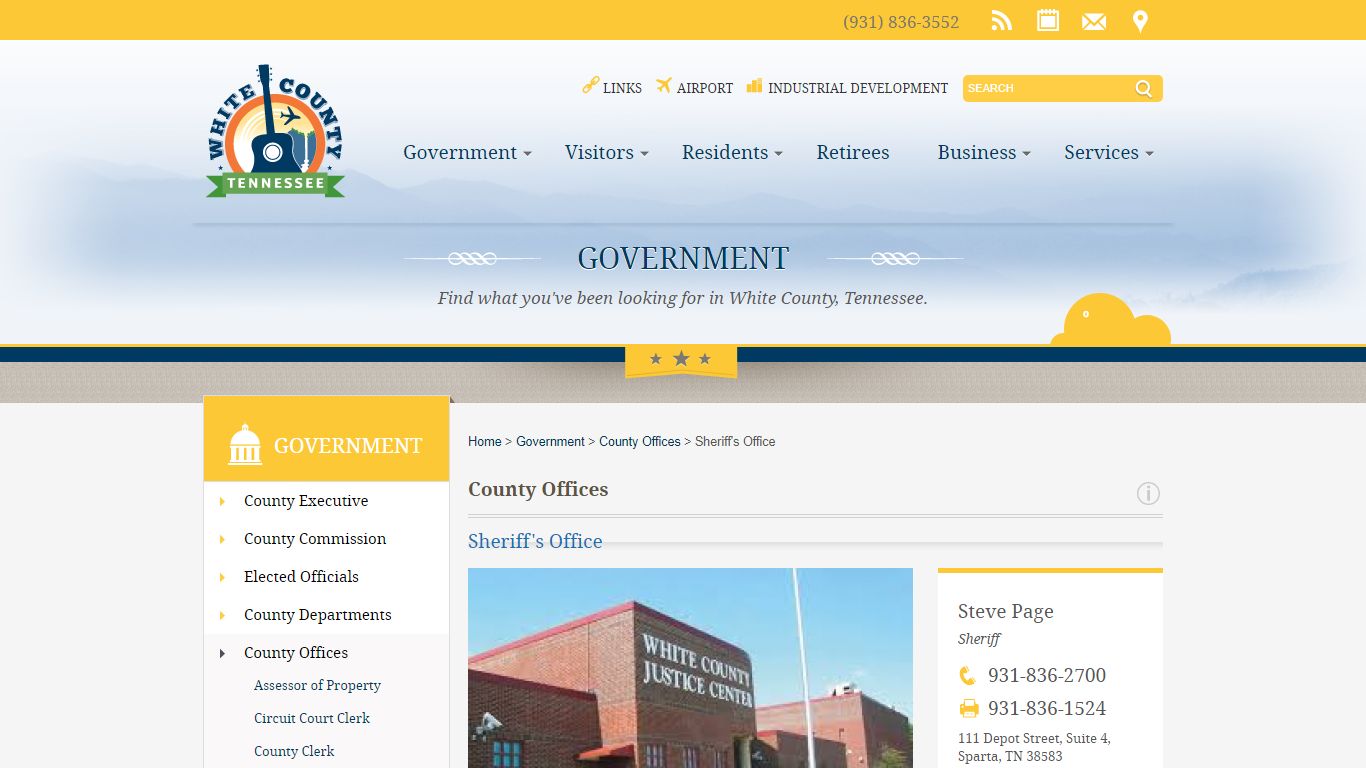This screenshot has width=1366, height=768.
Task: Open the Links page
Action: (x=622, y=88)
